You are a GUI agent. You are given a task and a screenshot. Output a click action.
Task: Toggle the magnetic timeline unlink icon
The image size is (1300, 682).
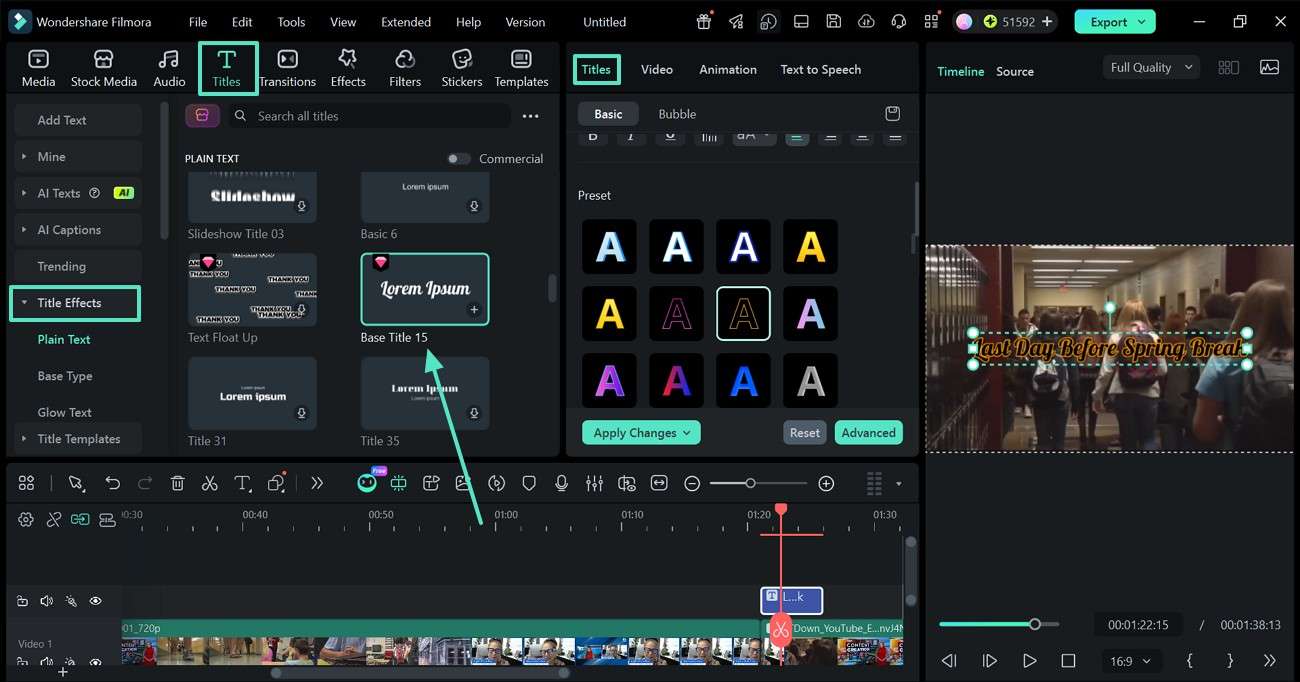pos(54,519)
